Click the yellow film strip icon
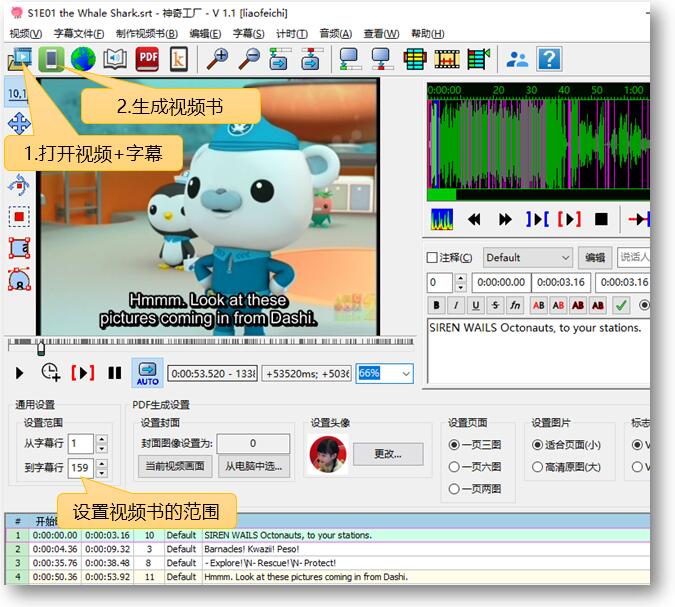675x607 pixels. 447,59
